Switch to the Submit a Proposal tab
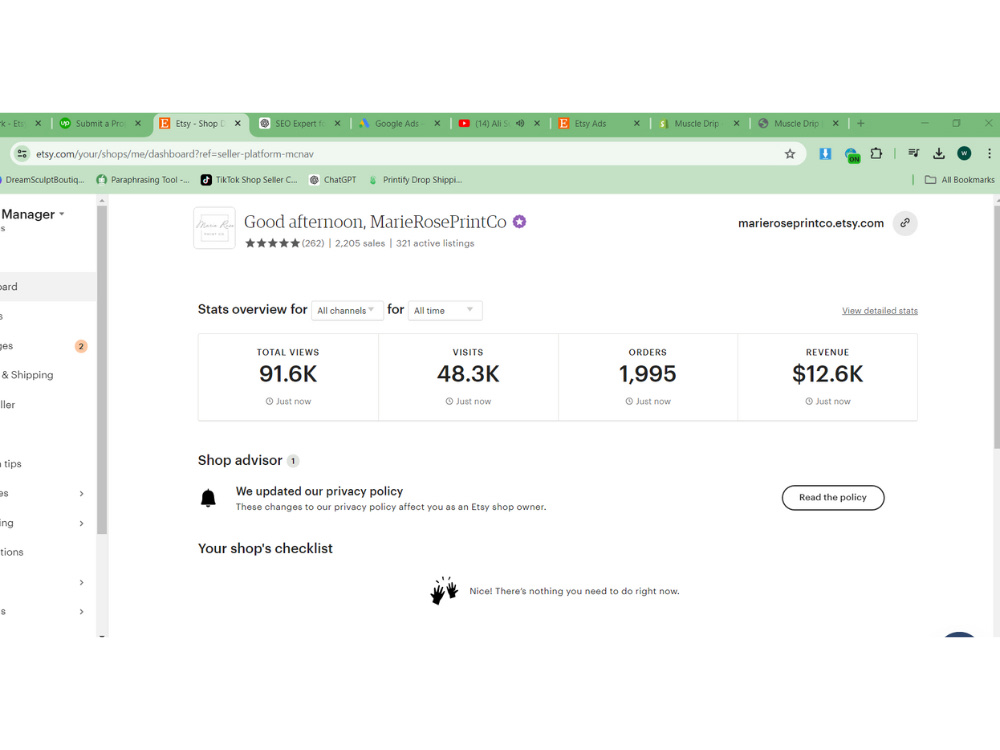The width and height of the screenshot is (1000, 750). click(101, 123)
